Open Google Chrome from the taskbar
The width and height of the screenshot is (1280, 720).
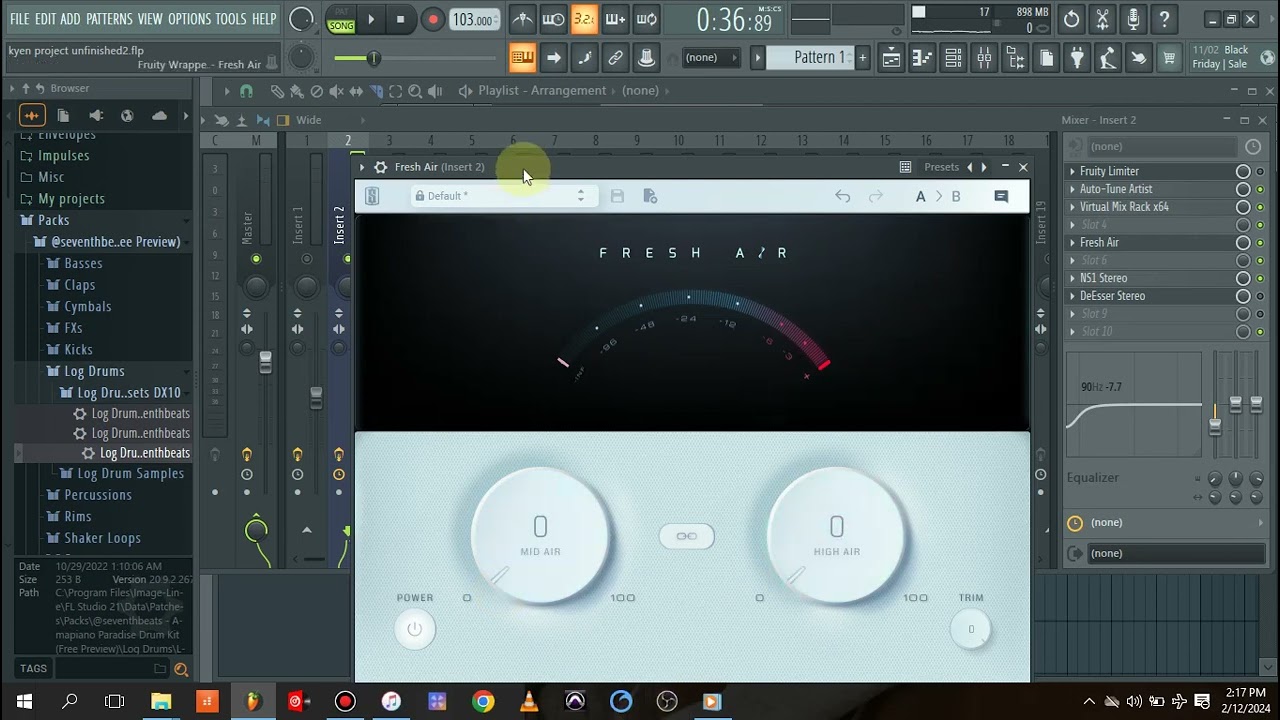coord(483,701)
